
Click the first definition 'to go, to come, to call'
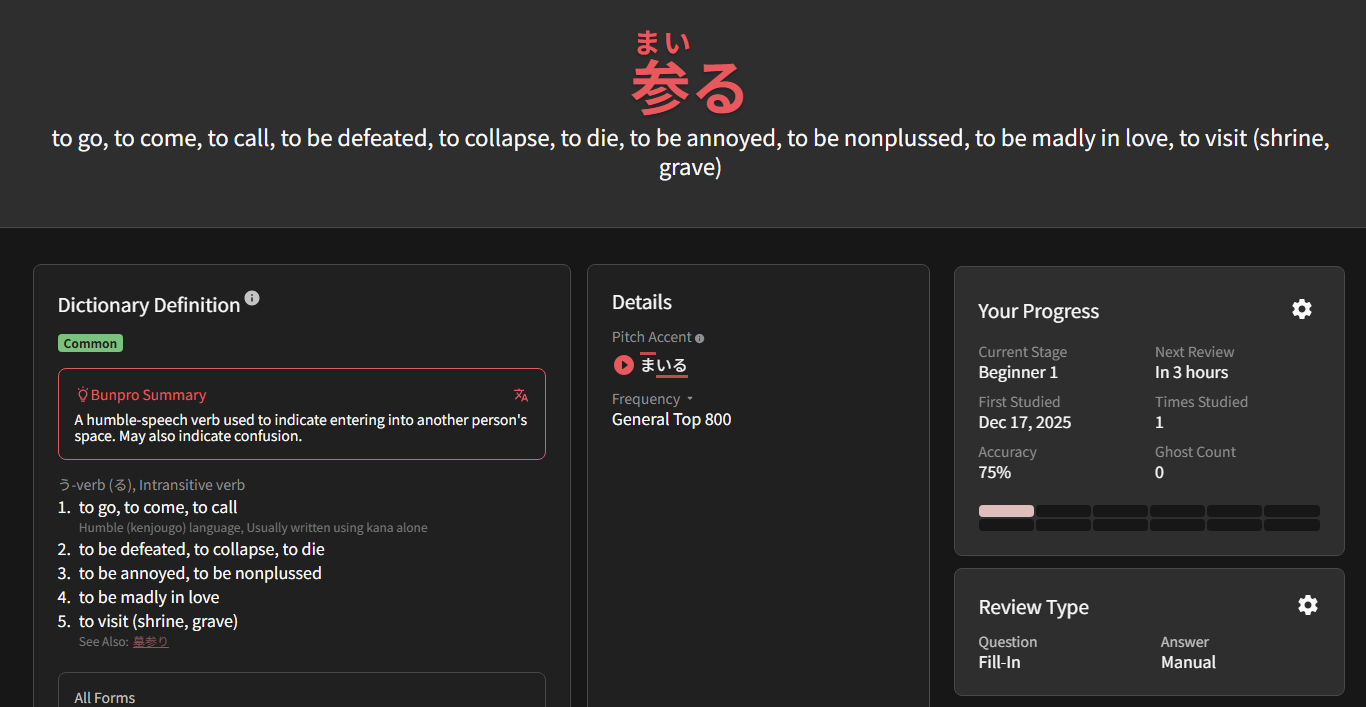coord(158,508)
